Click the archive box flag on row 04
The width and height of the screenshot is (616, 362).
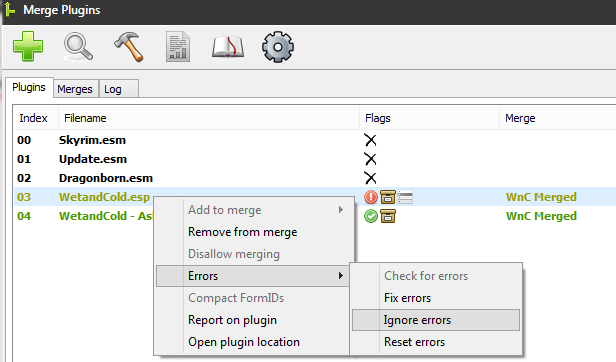[388, 216]
